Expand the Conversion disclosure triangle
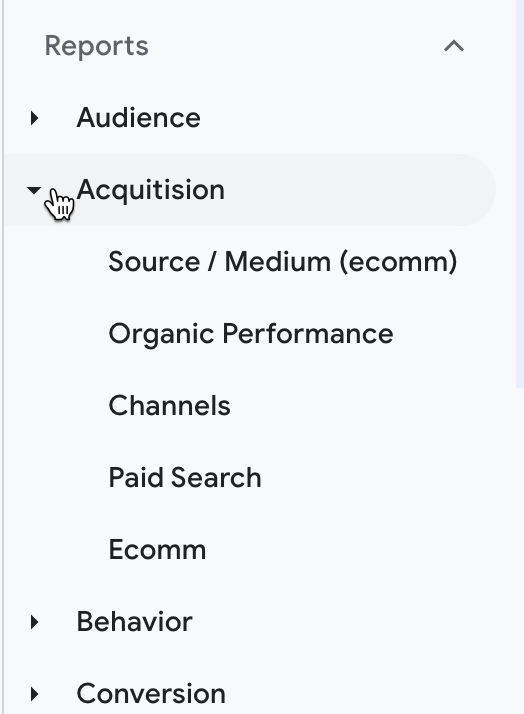524x714 pixels. pos(34,694)
